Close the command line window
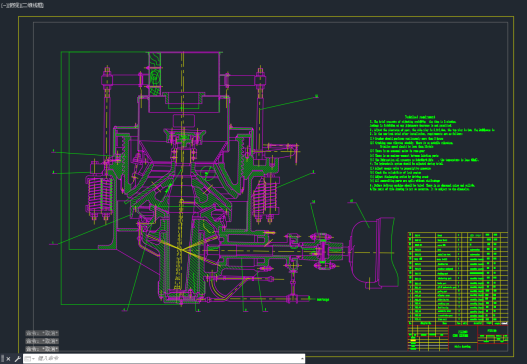Viewport: 527px width, 364px height. pos(8,359)
